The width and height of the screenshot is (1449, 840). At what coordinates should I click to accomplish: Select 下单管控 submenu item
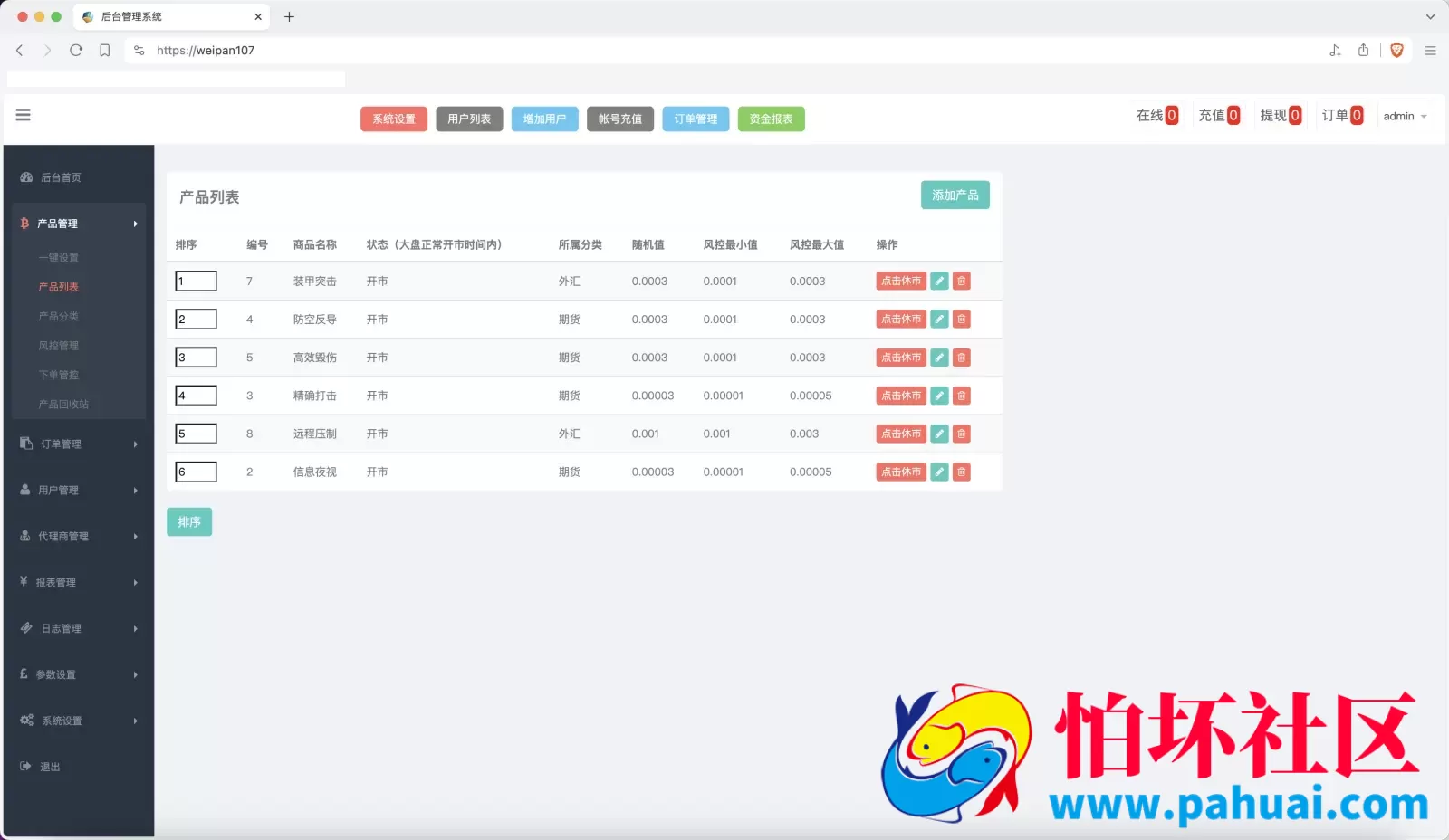pos(59,375)
